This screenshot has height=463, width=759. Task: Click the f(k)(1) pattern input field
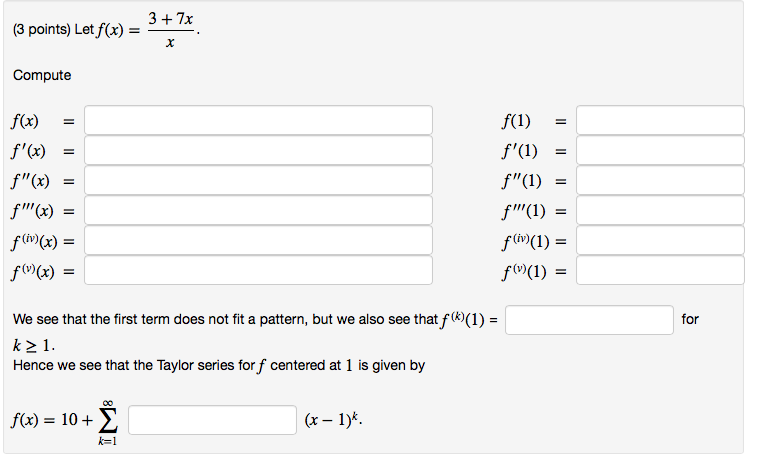(589, 320)
